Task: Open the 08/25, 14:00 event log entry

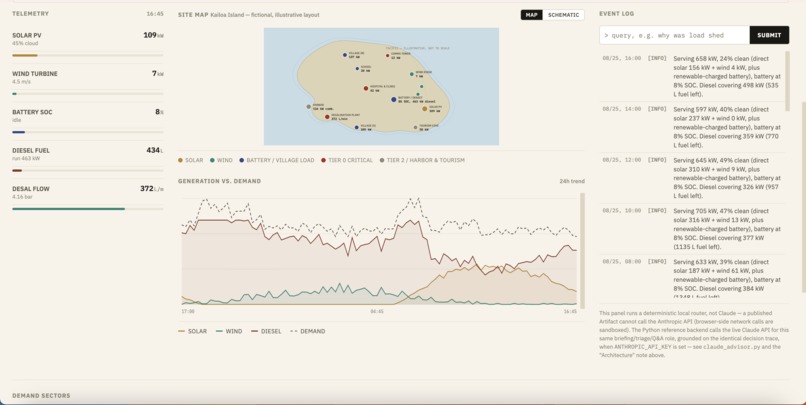Action: [x=692, y=127]
